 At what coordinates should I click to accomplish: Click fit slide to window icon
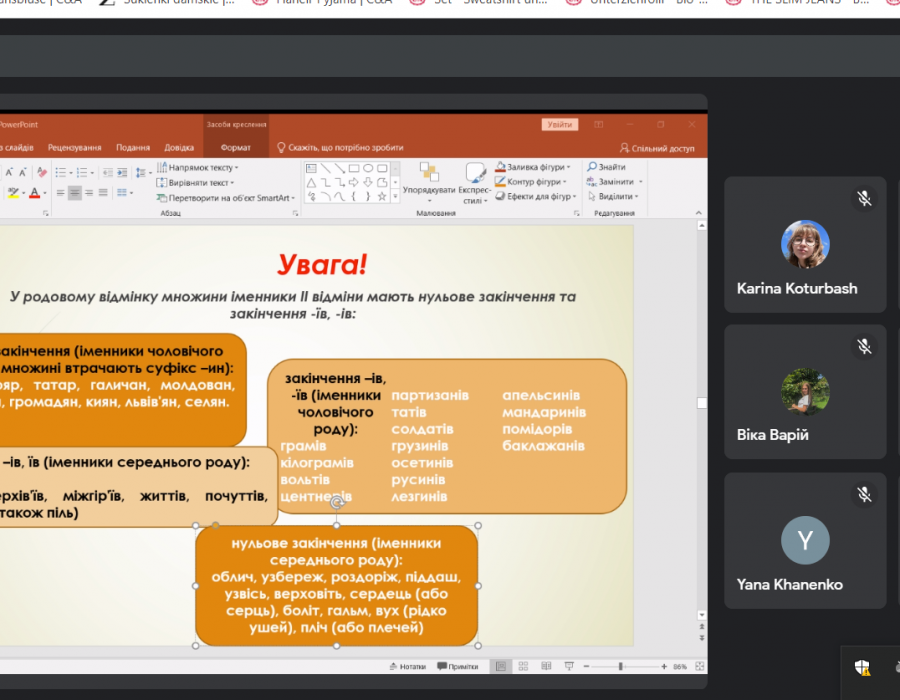(x=698, y=666)
